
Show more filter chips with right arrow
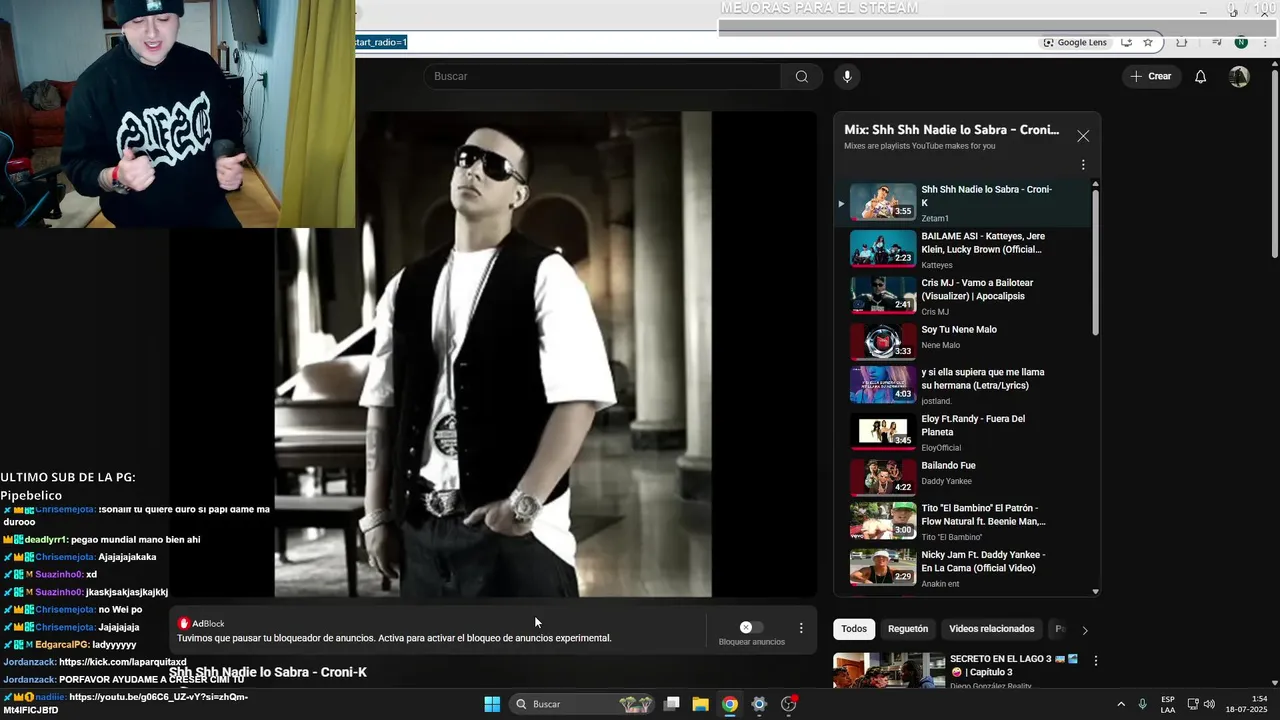click(x=1085, y=630)
